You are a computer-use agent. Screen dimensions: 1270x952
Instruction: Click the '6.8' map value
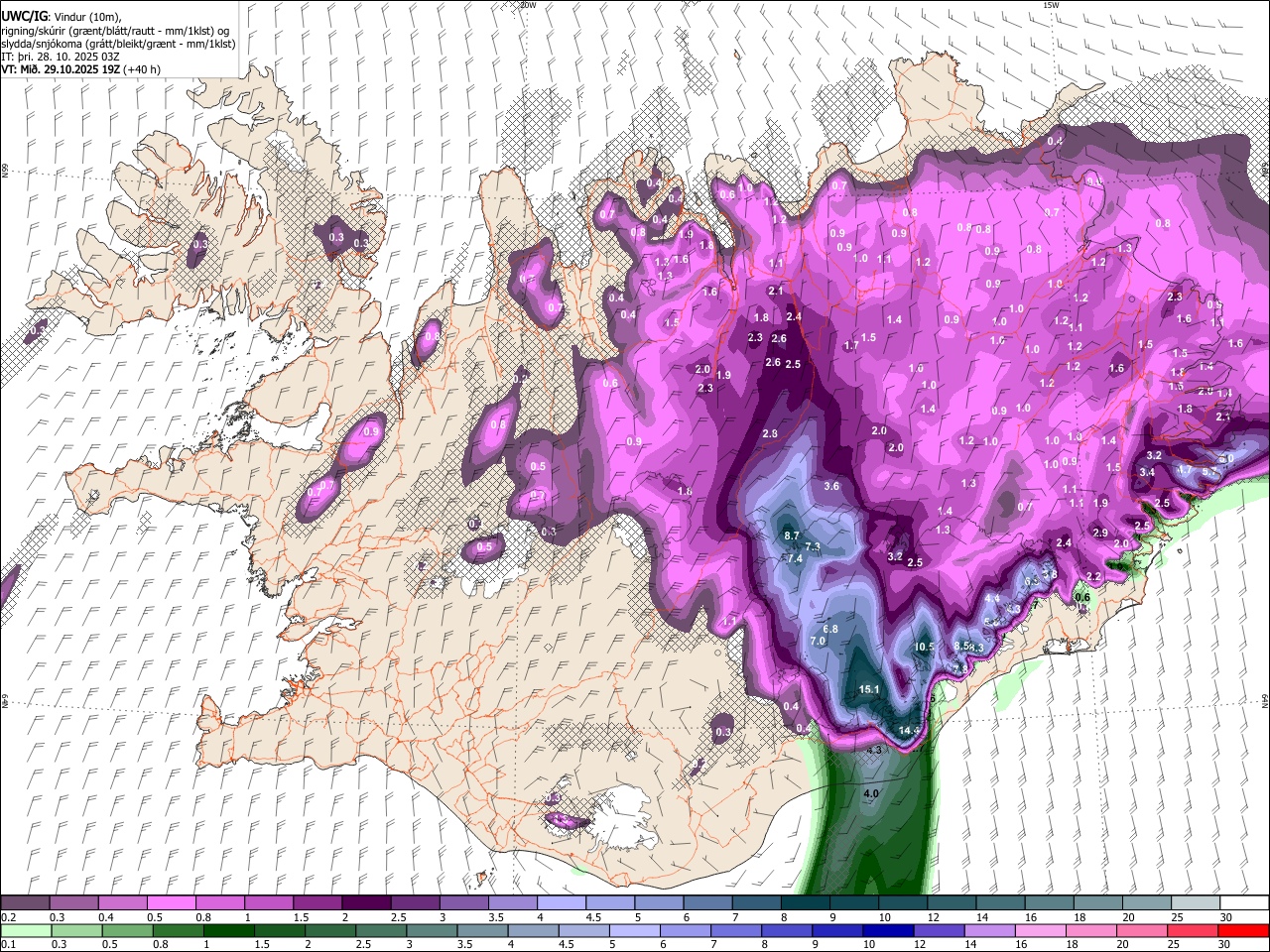click(x=830, y=629)
